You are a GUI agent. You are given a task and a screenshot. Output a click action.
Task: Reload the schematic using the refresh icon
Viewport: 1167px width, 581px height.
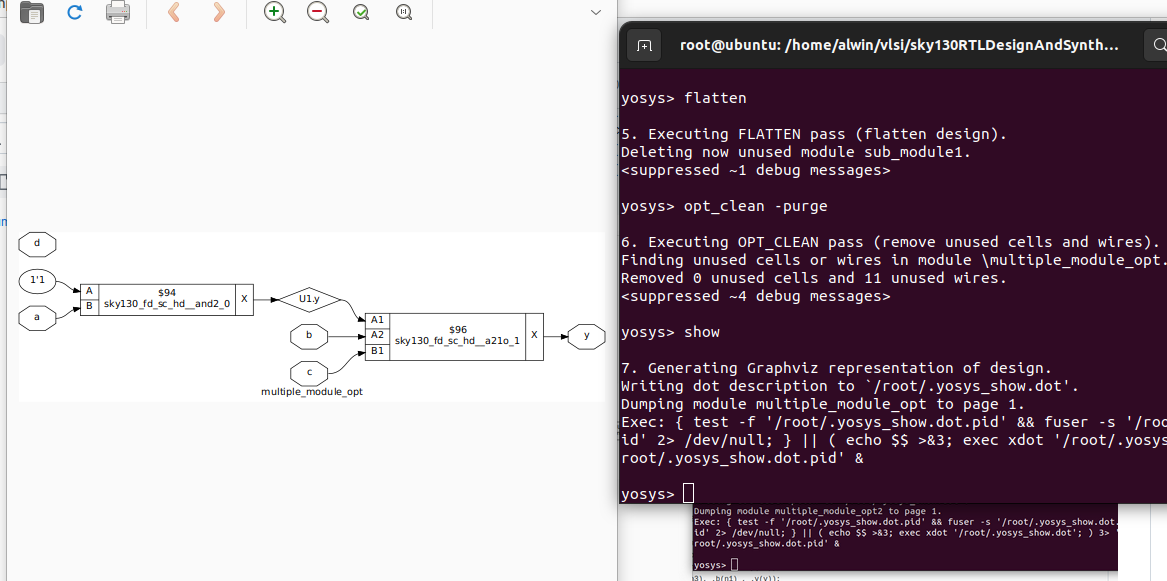(74, 13)
